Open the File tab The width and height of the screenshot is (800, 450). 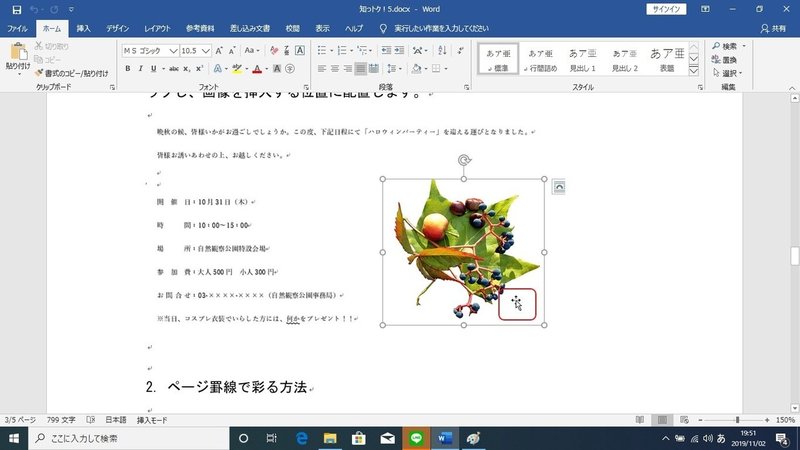pyautogui.click(x=17, y=29)
